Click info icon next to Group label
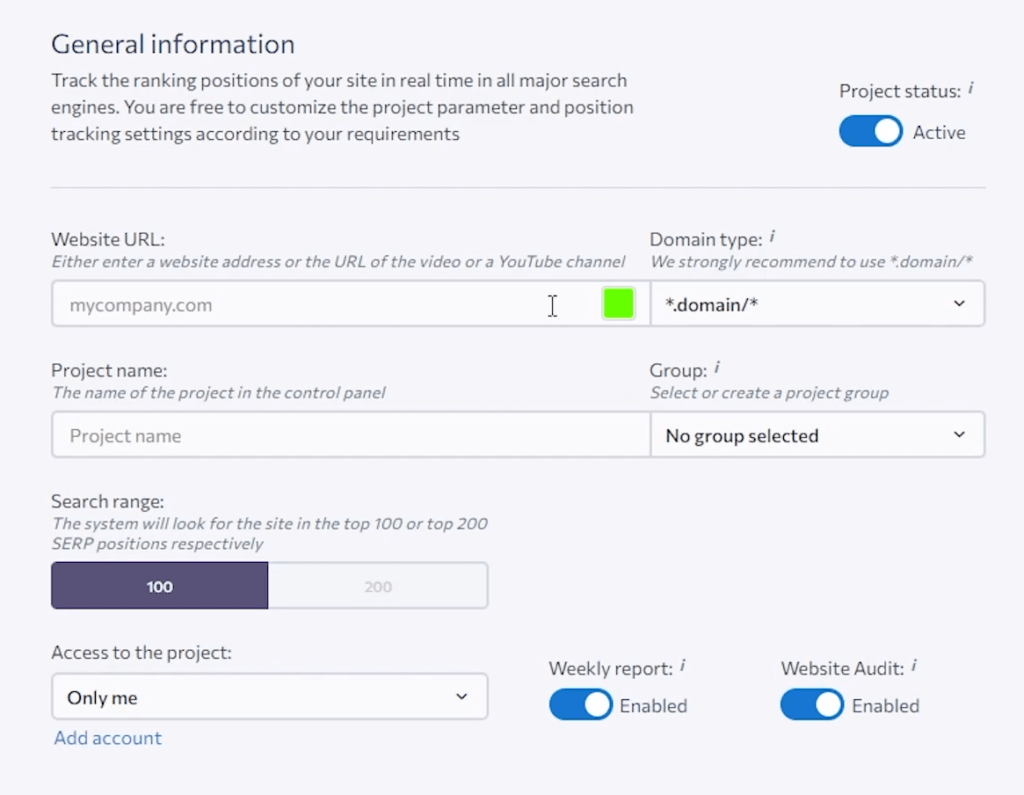 click(717, 368)
